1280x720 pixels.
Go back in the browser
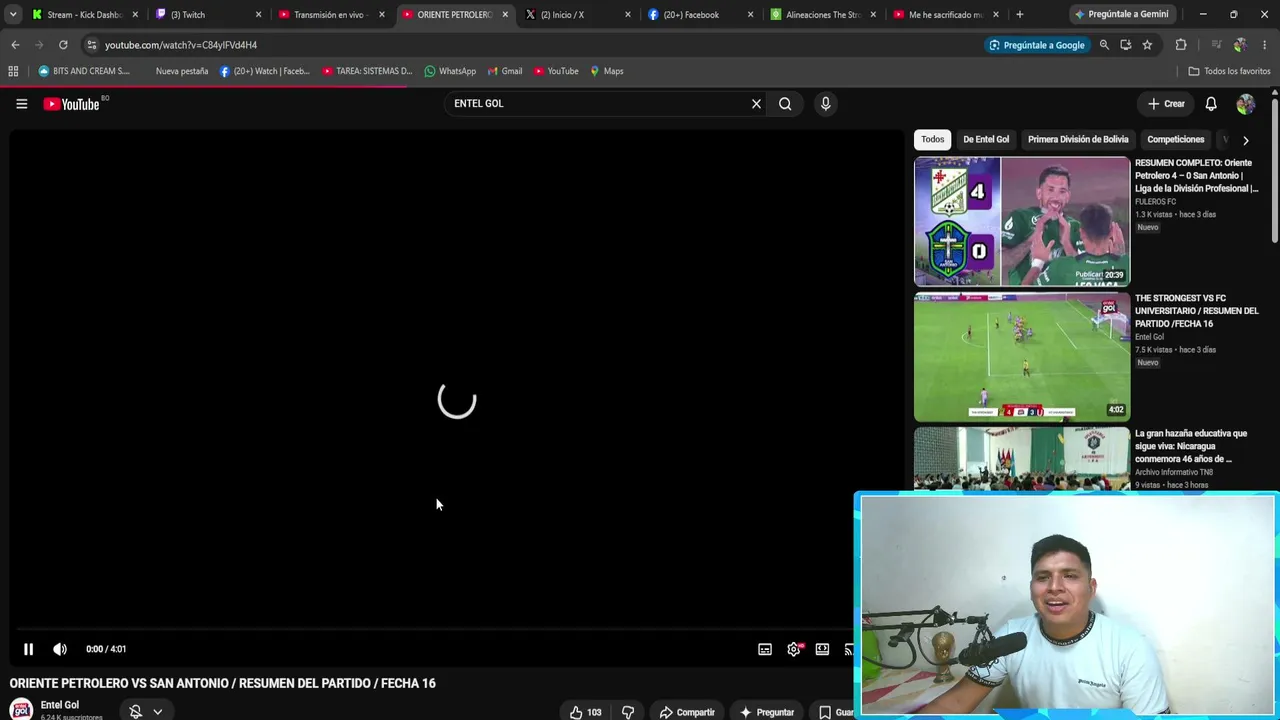tap(15, 45)
